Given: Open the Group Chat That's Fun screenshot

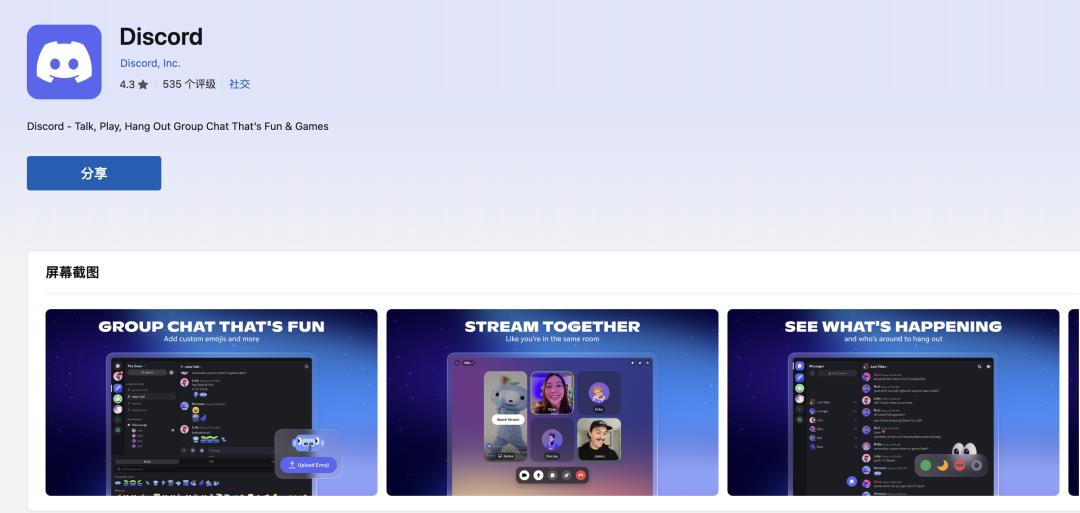Looking at the screenshot, I should point(211,402).
